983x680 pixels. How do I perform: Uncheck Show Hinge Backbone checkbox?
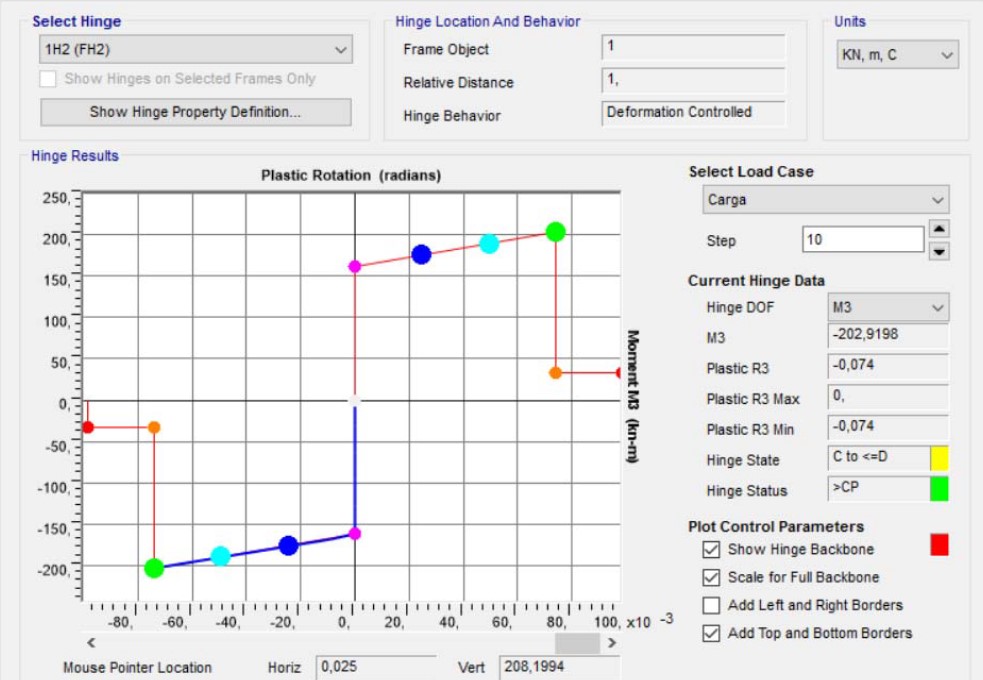pyautogui.click(x=711, y=549)
